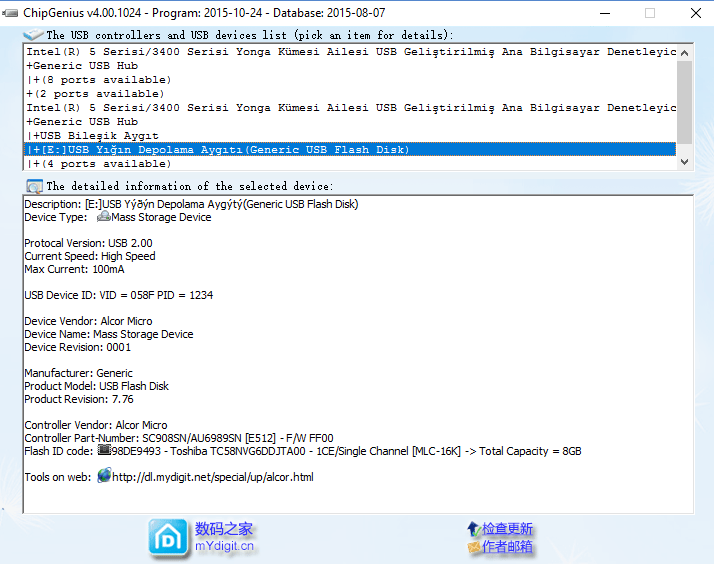Click Manufacturer: Generic text
Image resolution: width=714 pixels, height=564 pixels.
[78, 373]
